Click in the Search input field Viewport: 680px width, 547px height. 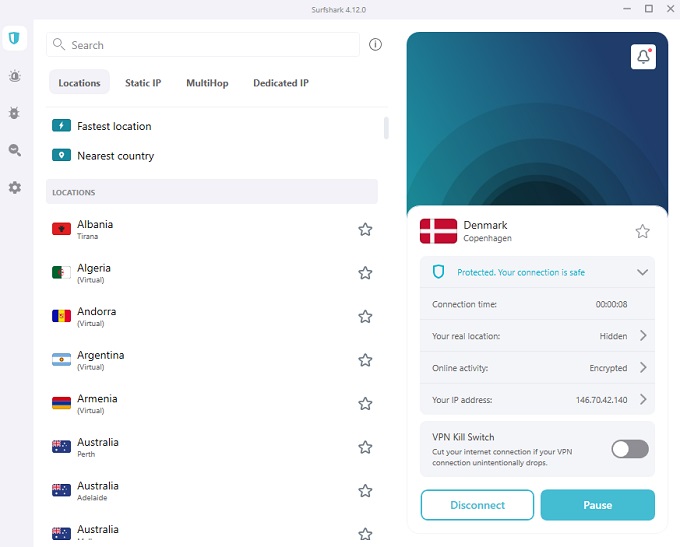pos(203,44)
